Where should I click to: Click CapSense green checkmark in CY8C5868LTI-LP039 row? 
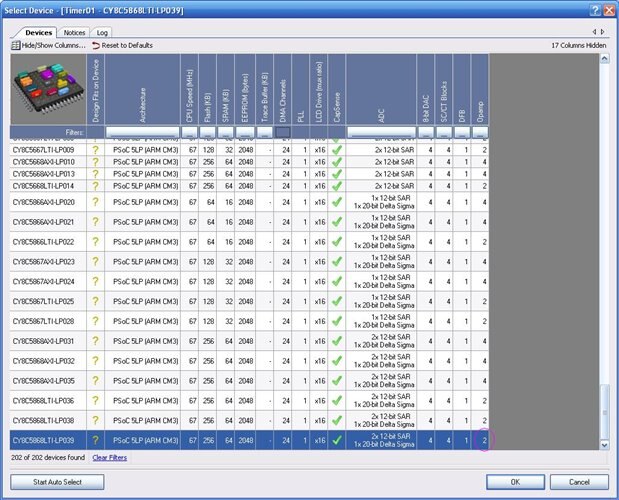pos(337,439)
